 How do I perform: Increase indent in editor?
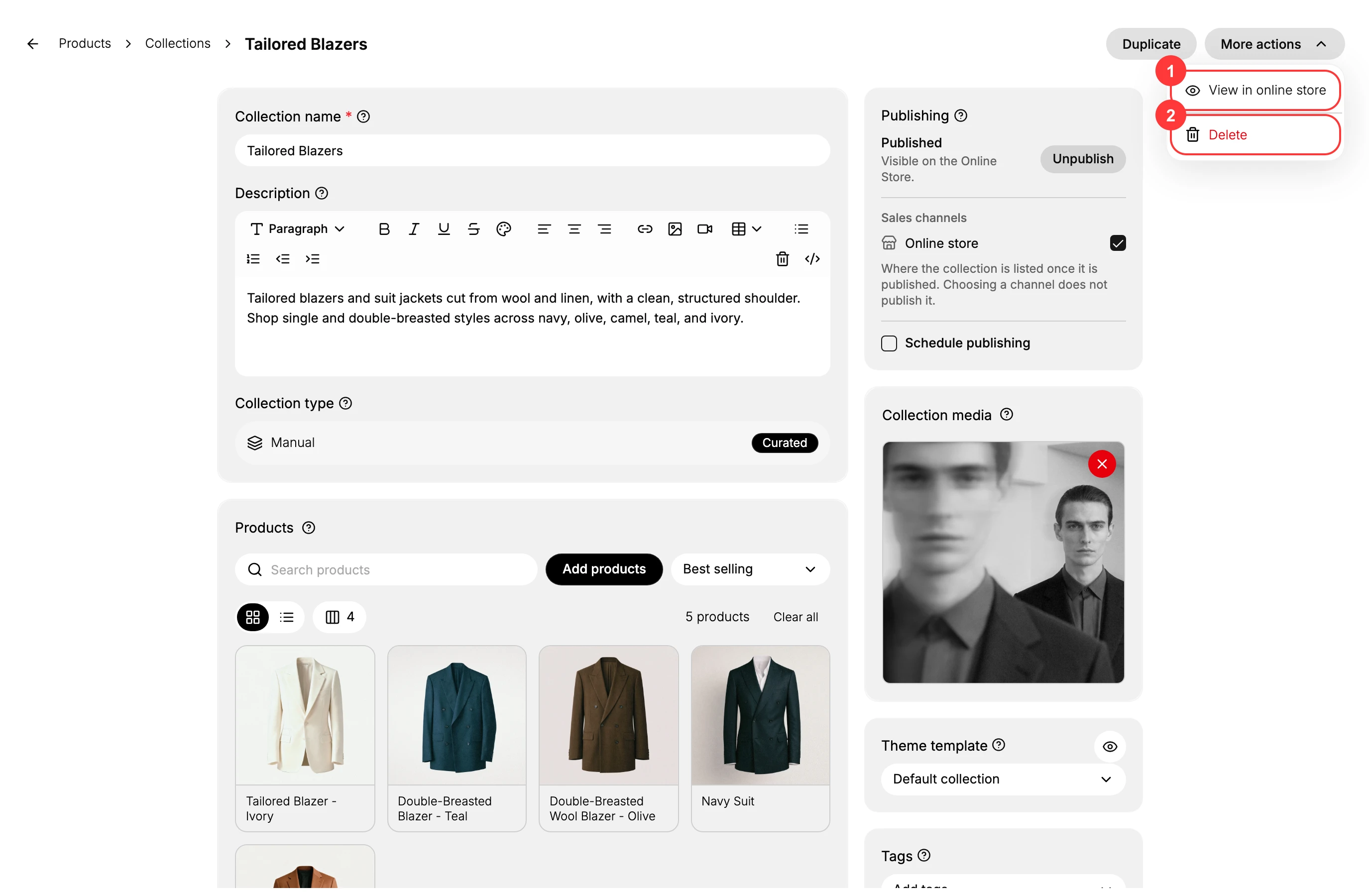point(312,259)
